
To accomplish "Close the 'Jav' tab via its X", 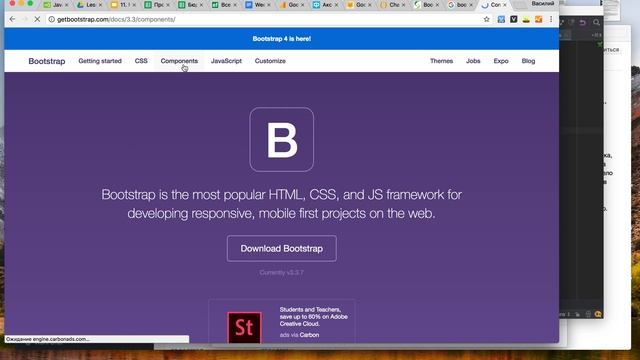I will pos(67,5).
